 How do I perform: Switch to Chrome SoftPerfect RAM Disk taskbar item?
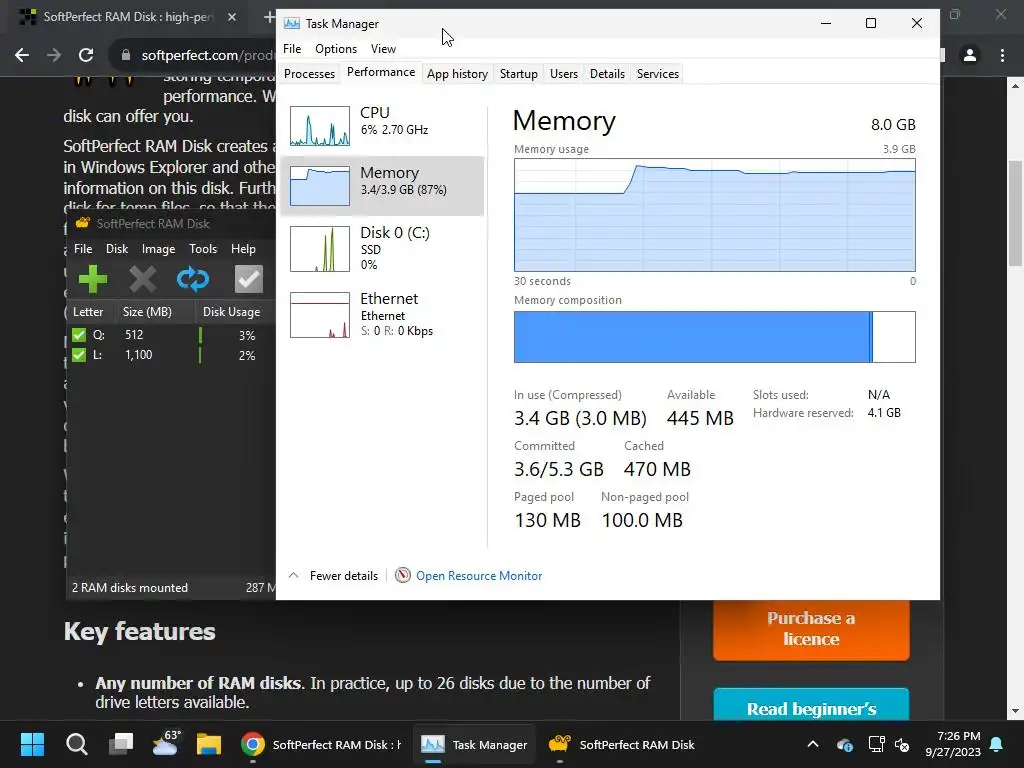[x=321, y=744]
